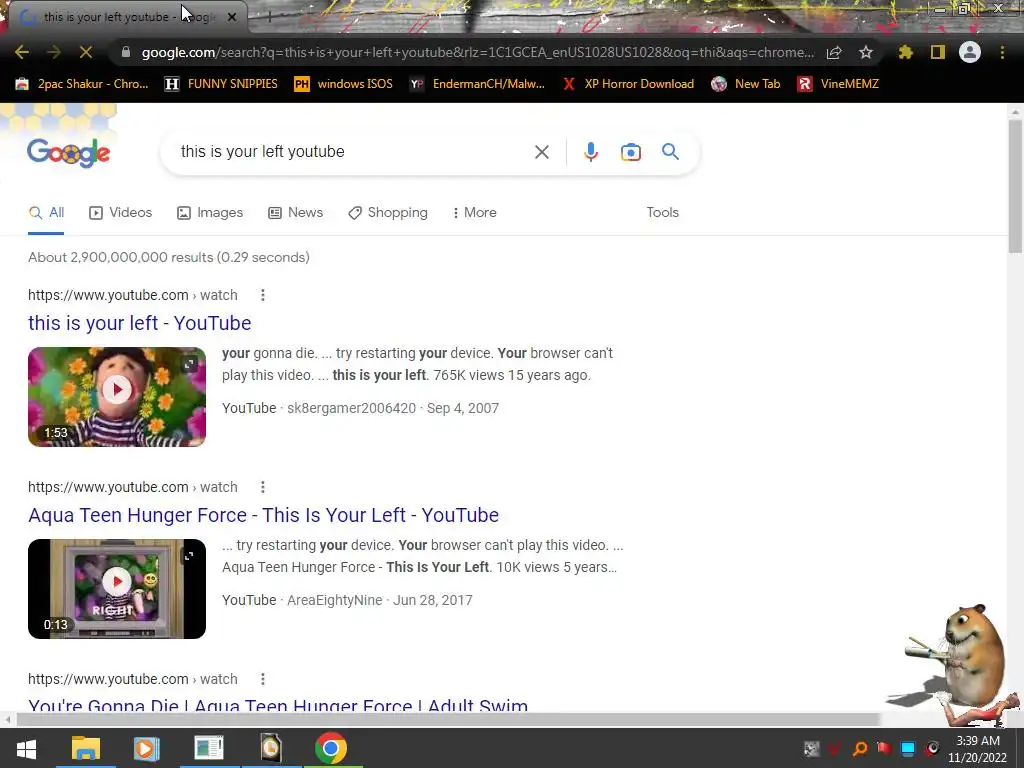This screenshot has width=1024, height=768.
Task: Open the Aqua Teen Hunger Force result link
Action: tap(263, 515)
